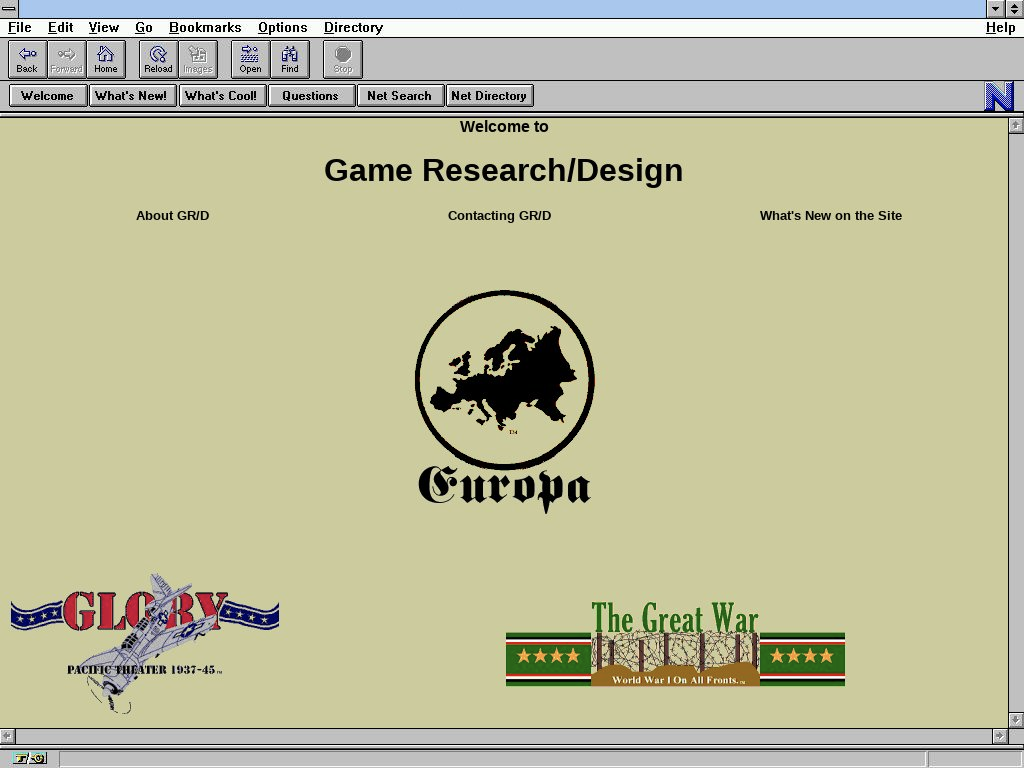Click the horizontal scrollbar right arrow

point(999,736)
